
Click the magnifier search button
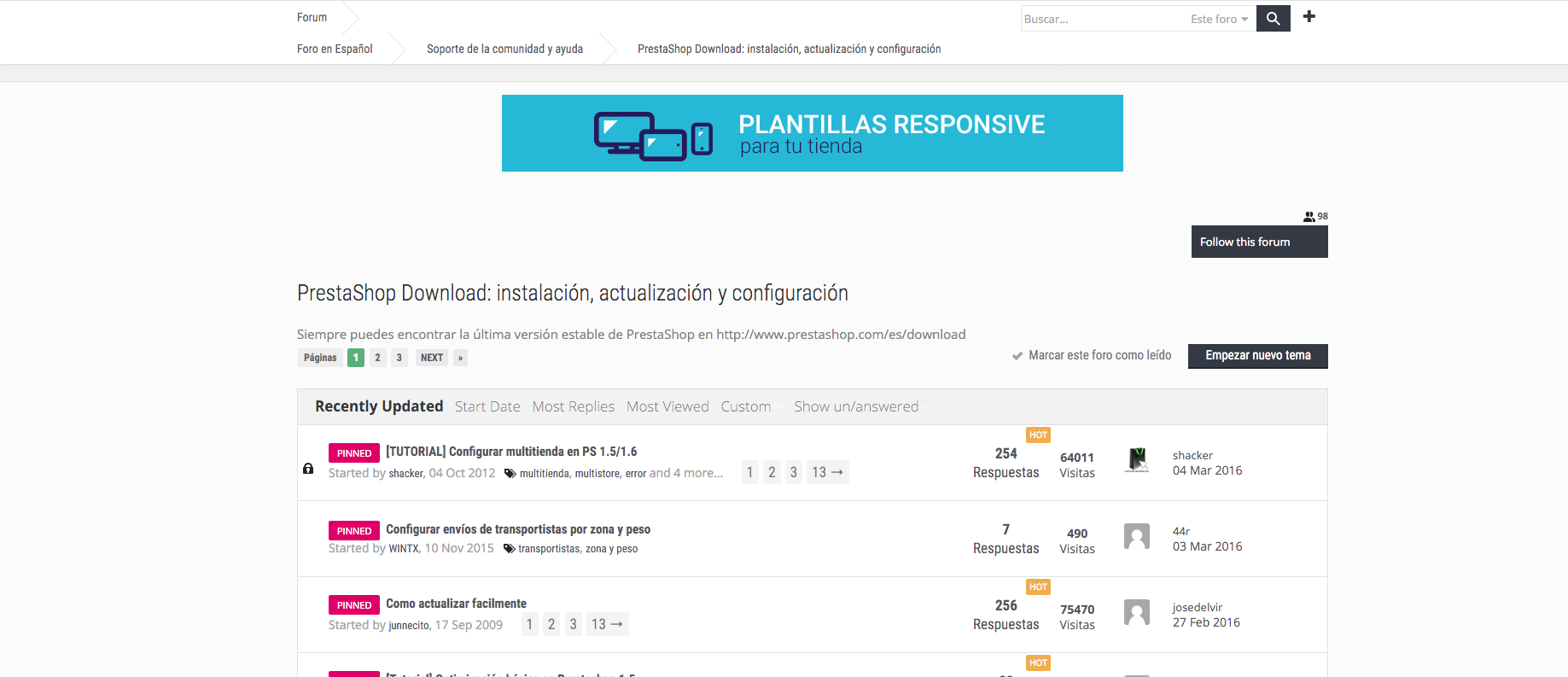point(1273,18)
